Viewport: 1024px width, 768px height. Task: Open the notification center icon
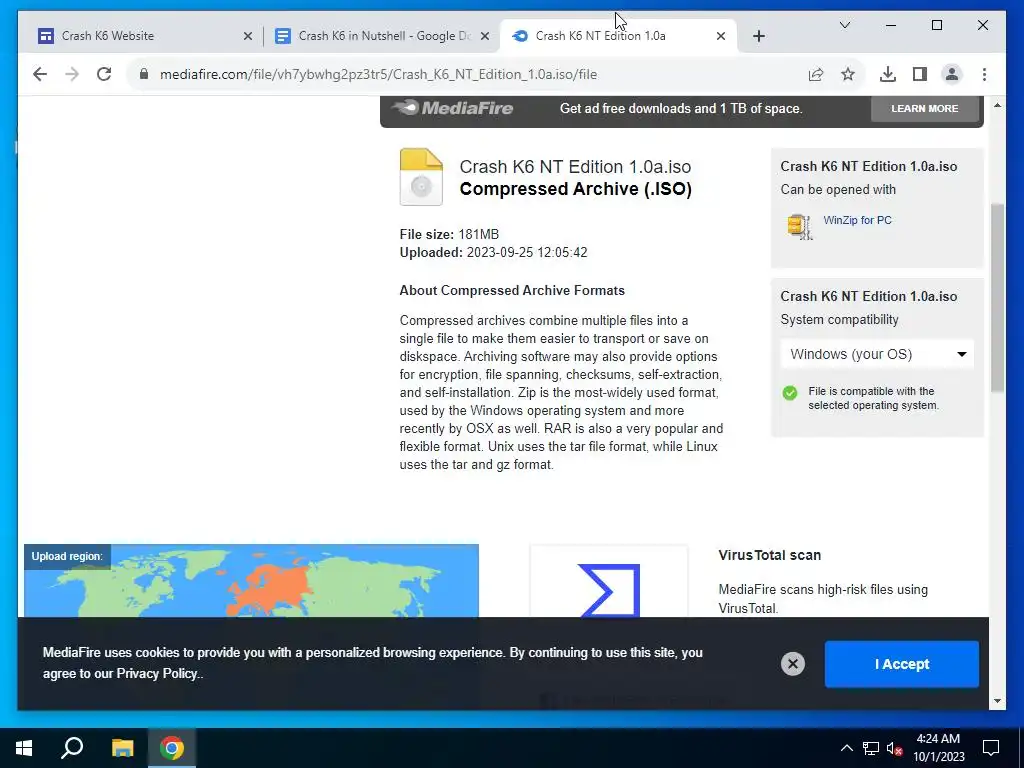click(x=991, y=748)
